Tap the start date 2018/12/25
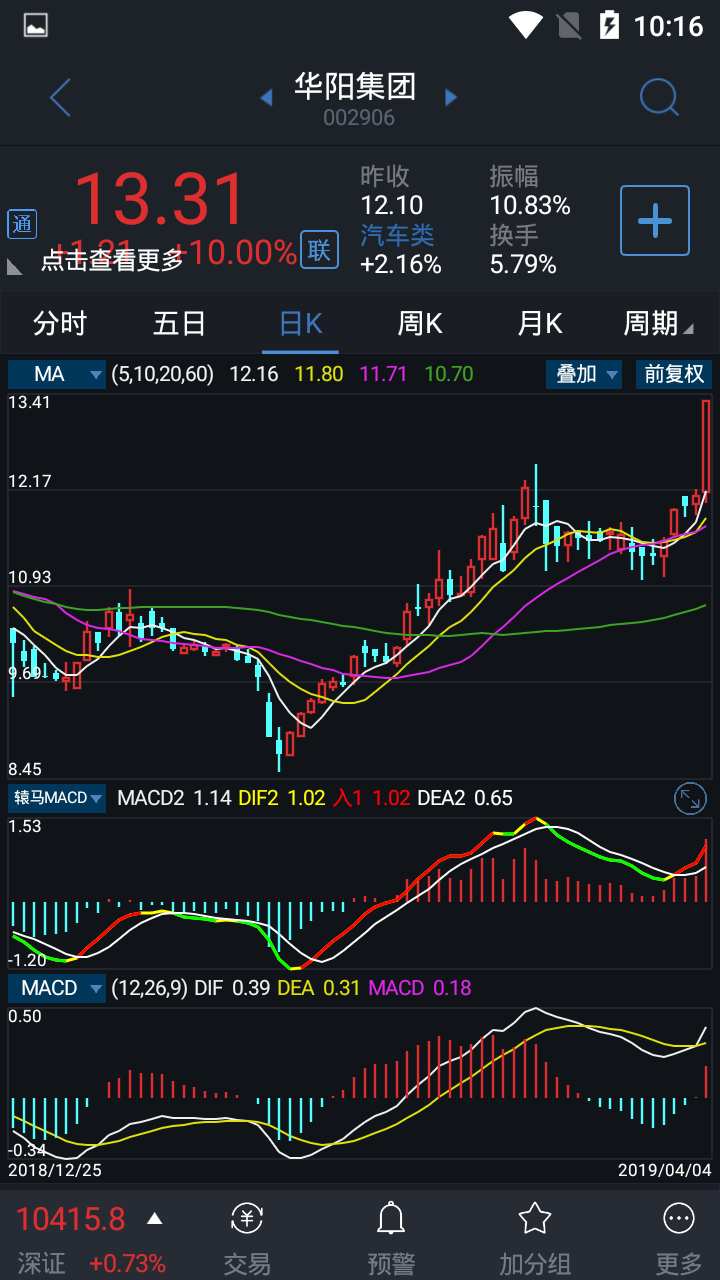The height and width of the screenshot is (1280, 720). coord(55,1169)
